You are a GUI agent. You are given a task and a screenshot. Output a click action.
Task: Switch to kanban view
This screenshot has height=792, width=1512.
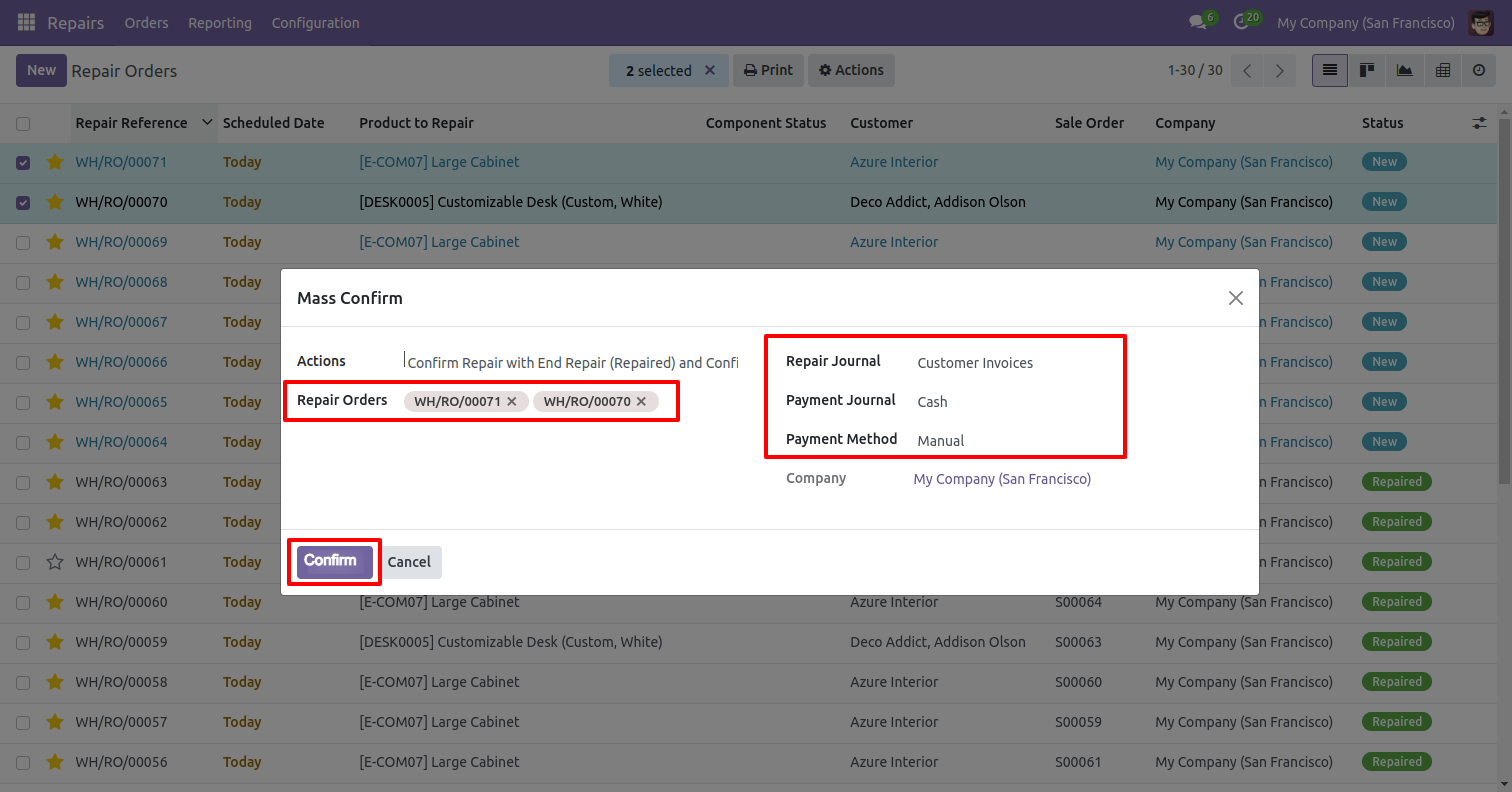pos(1367,71)
